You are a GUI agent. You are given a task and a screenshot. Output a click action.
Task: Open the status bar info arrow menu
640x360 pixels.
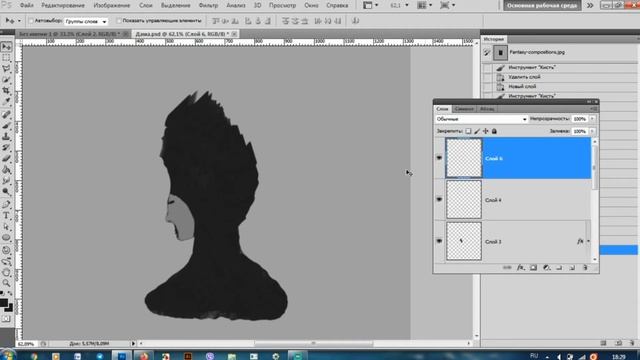tap(133, 344)
